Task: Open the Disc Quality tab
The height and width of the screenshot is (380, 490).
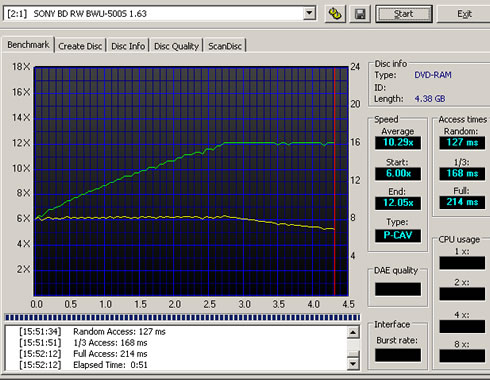Action: [176, 46]
